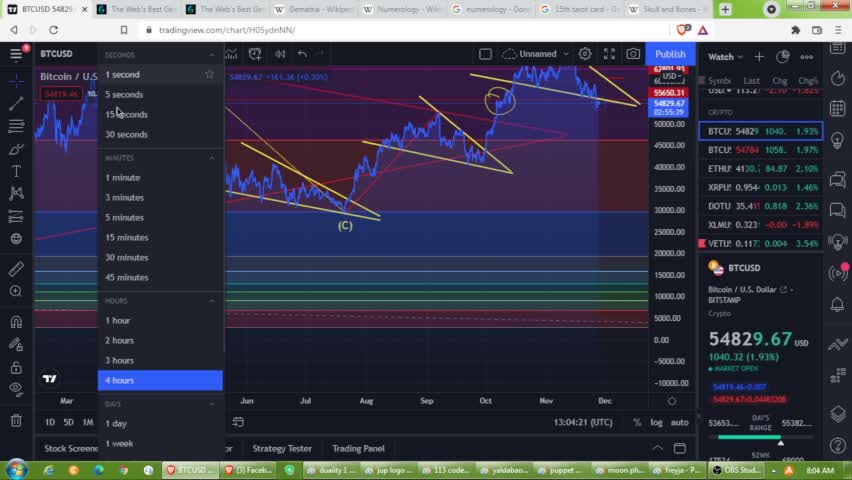
Task: Open the Unnamed chart layout dropdown
Action: [x=536, y=54]
